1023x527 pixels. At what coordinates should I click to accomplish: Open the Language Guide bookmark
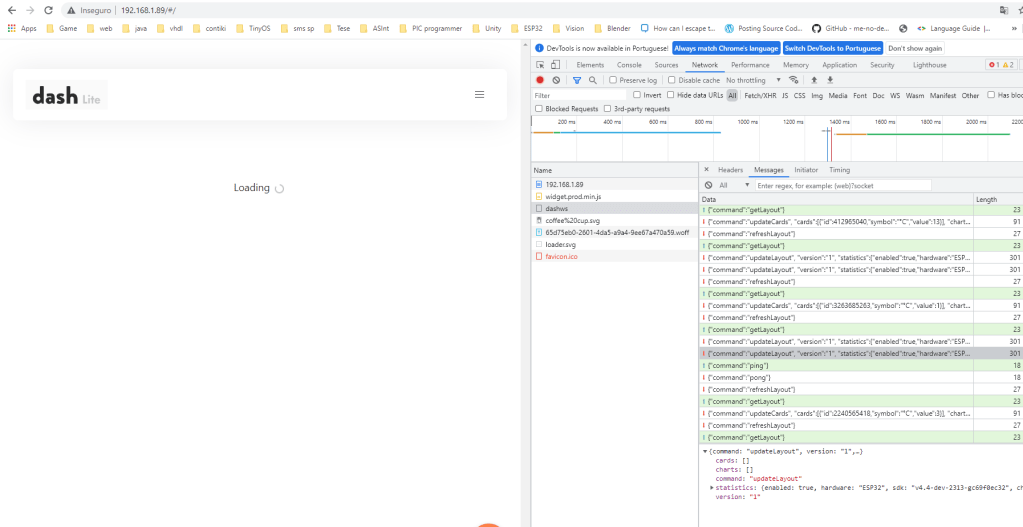coord(954,29)
